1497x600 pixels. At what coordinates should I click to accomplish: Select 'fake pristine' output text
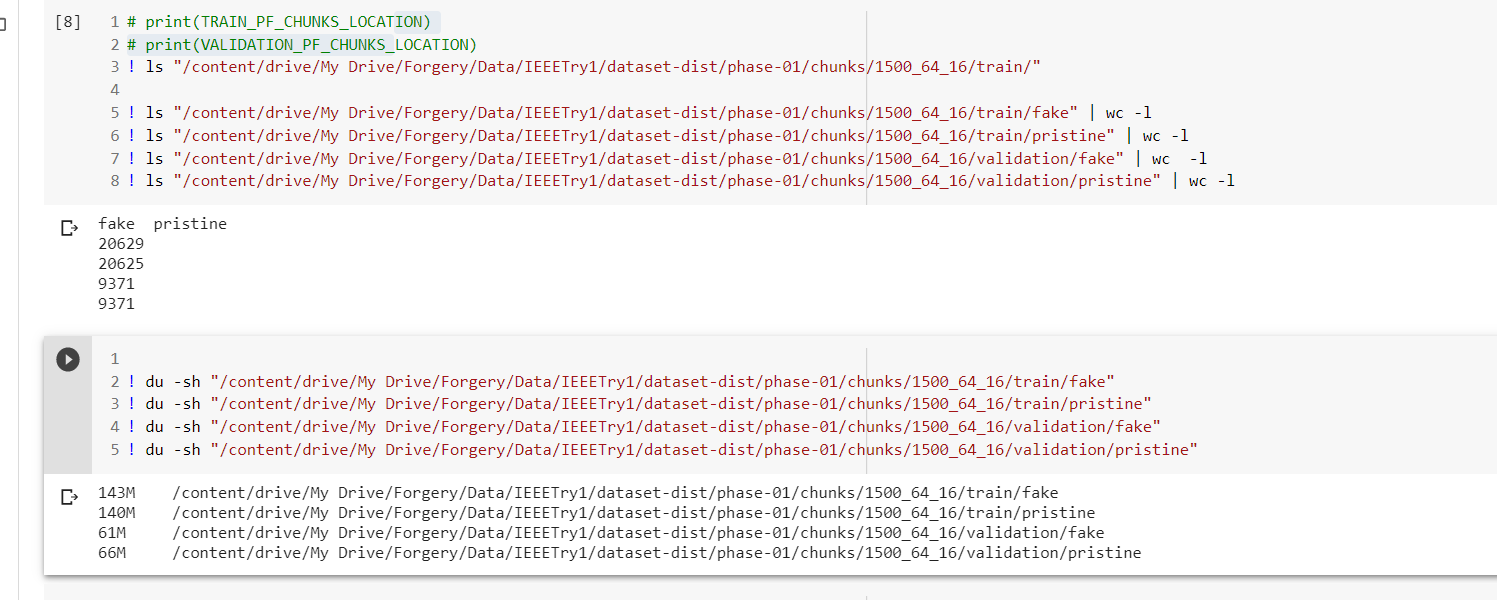click(162, 224)
